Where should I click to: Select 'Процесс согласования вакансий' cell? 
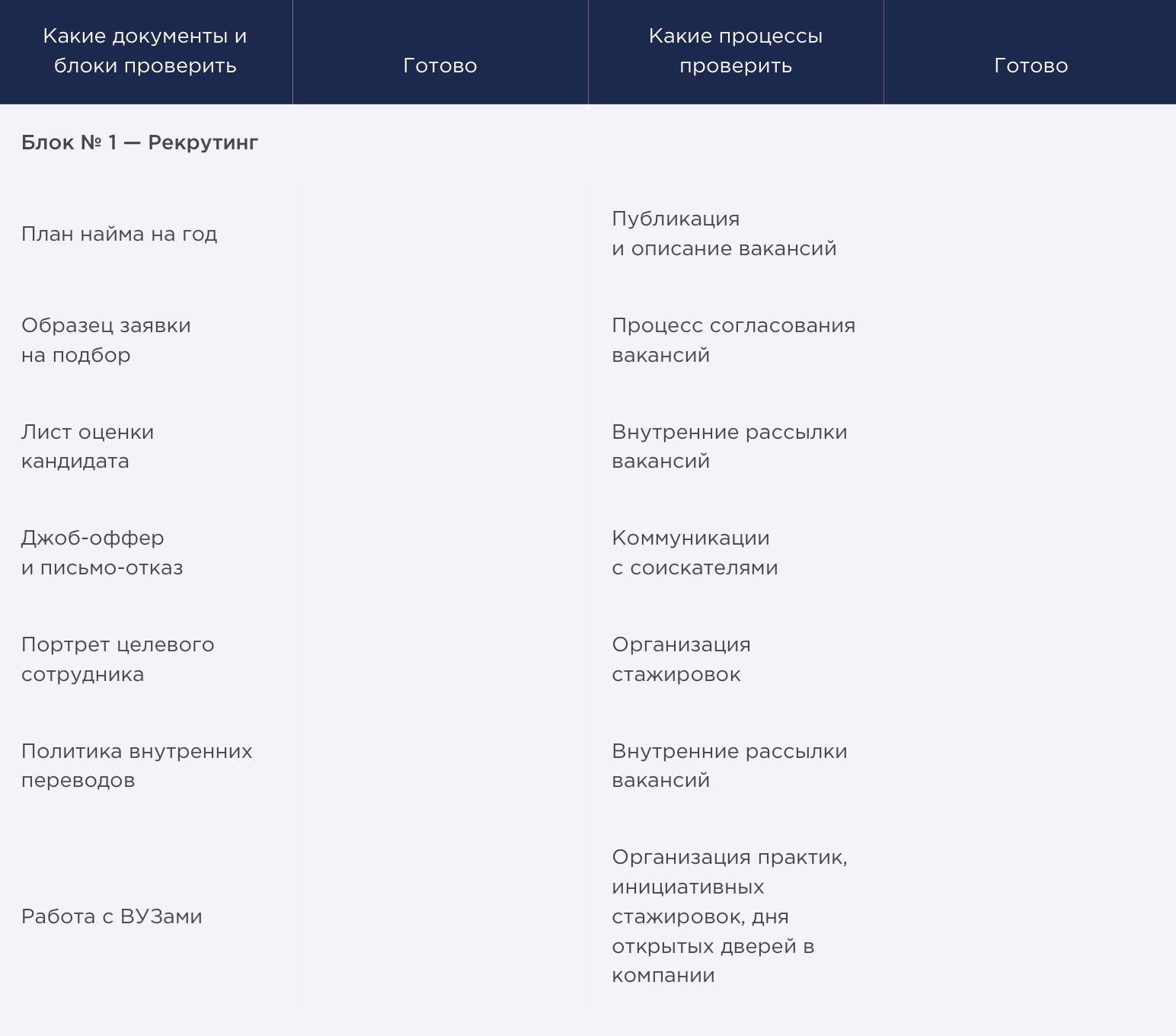(x=733, y=340)
